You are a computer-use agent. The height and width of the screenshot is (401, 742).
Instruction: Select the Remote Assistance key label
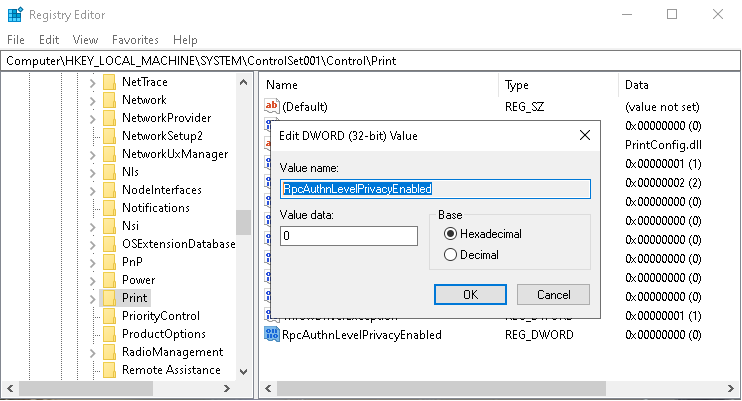pyautogui.click(x=171, y=370)
